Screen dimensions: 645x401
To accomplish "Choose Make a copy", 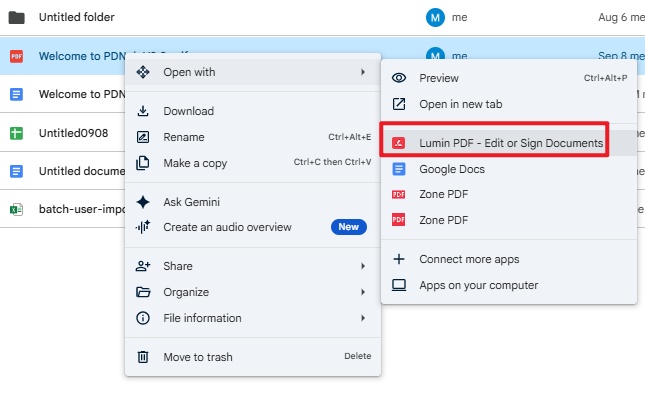I will [x=253, y=163].
